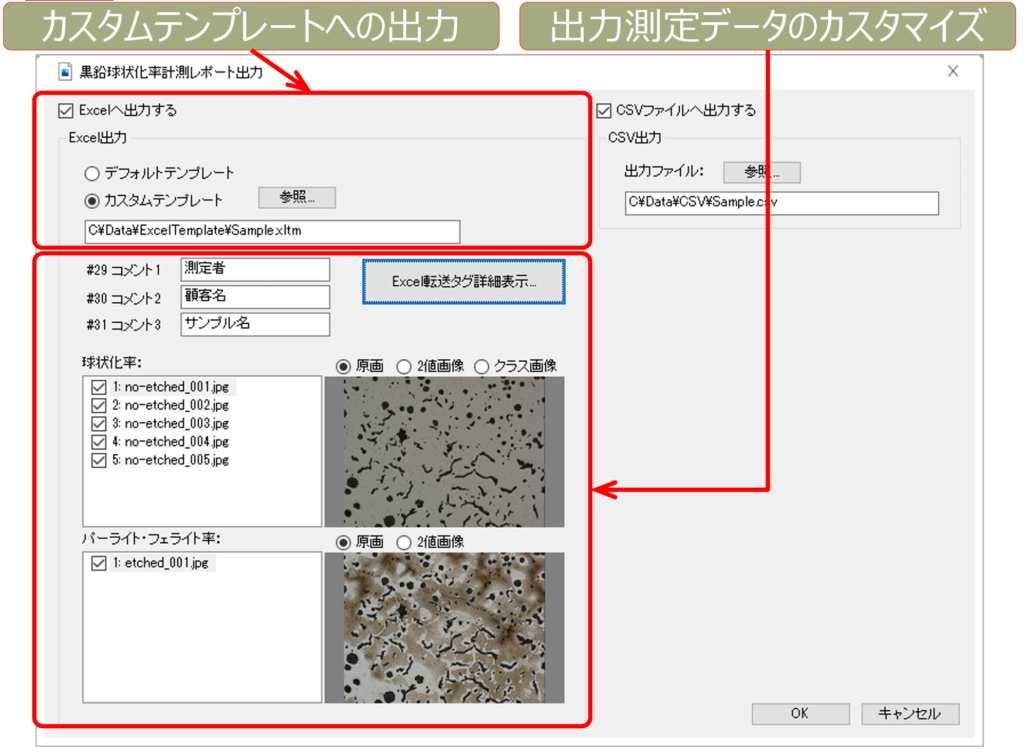
Task: Select 2値画像 radio for 球状化率 preview
Action: [x=404, y=366]
